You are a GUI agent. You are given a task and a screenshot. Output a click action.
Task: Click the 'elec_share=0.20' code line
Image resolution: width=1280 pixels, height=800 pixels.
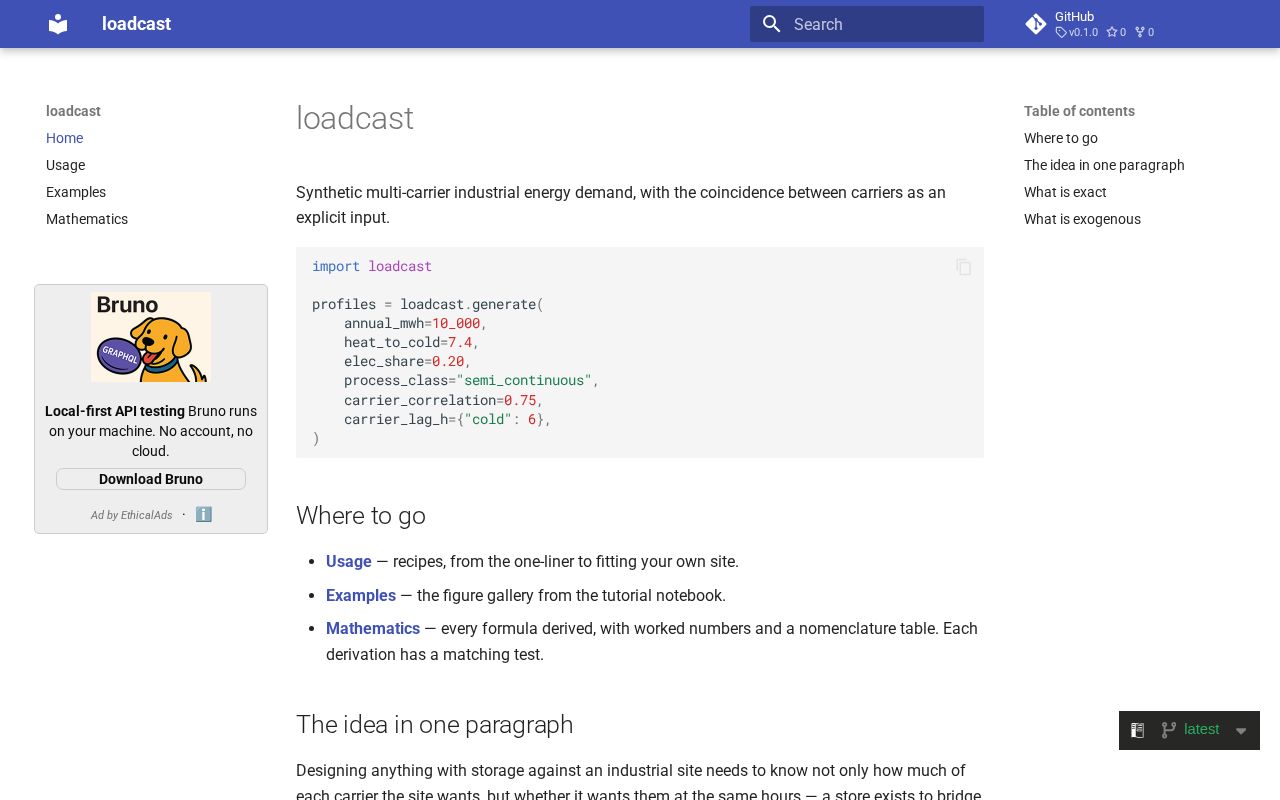click(408, 361)
